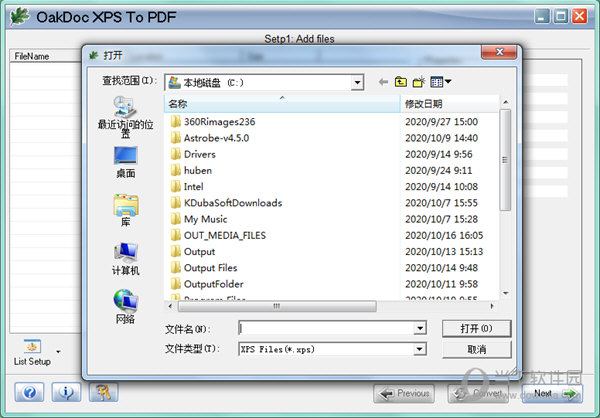Open the tools settings button in OakDoc

pos(104,392)
